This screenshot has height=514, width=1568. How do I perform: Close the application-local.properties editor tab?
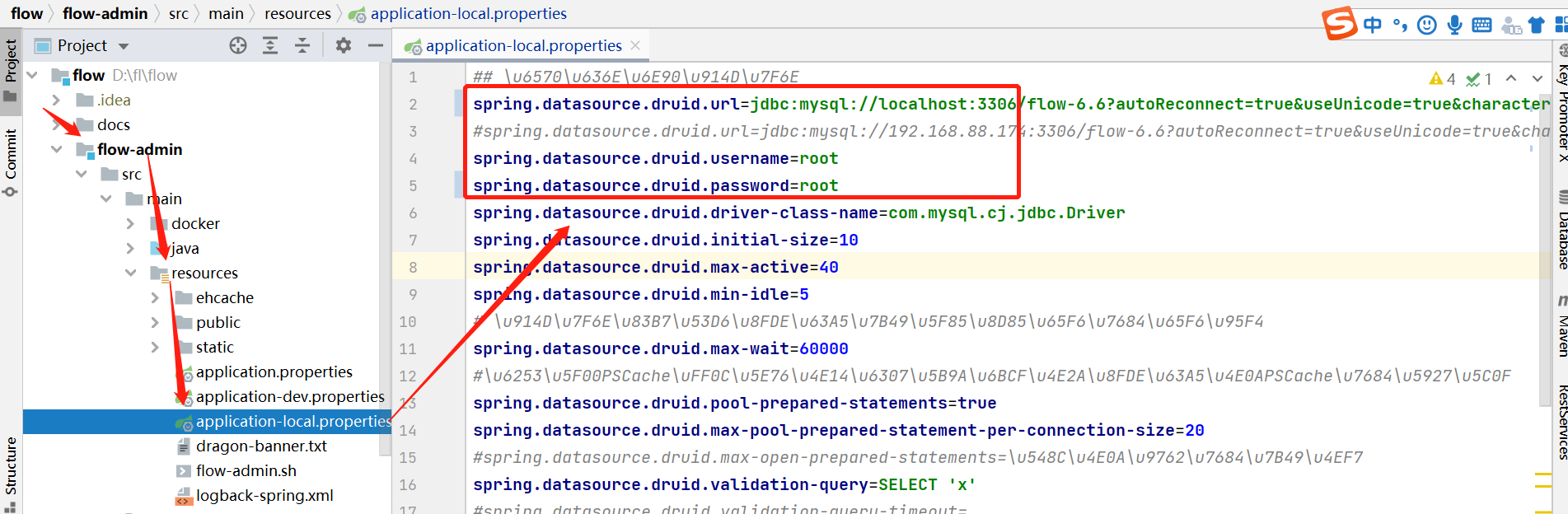(635, 45)
